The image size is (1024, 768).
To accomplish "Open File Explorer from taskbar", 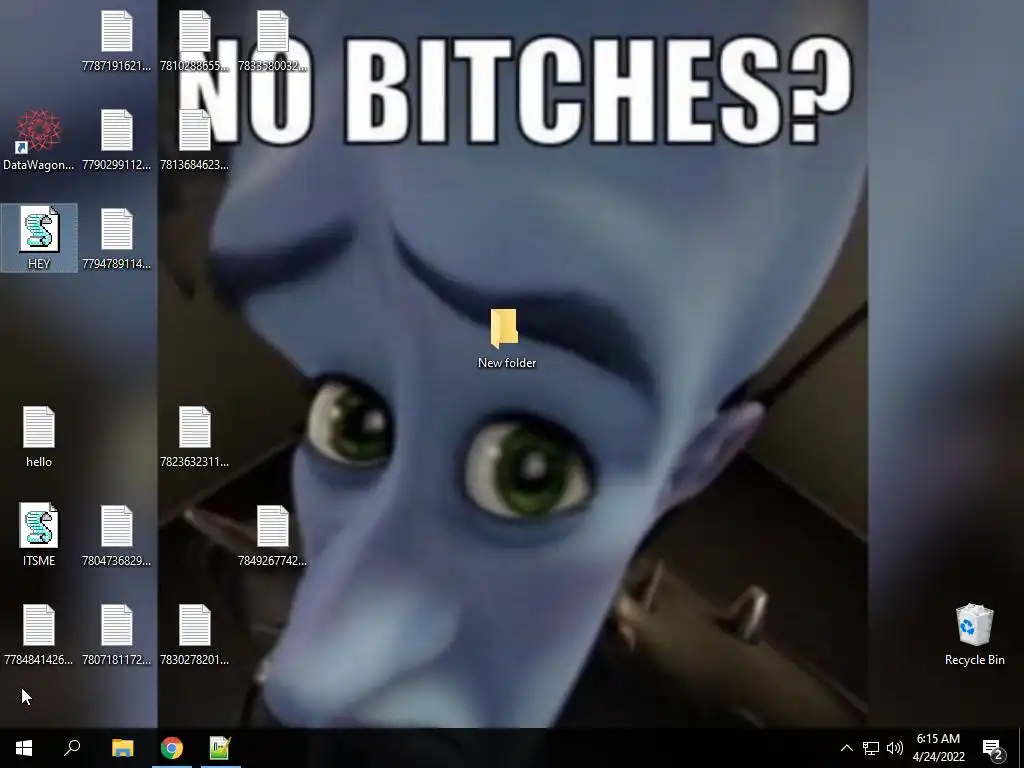I will click(x=123, y=748).
